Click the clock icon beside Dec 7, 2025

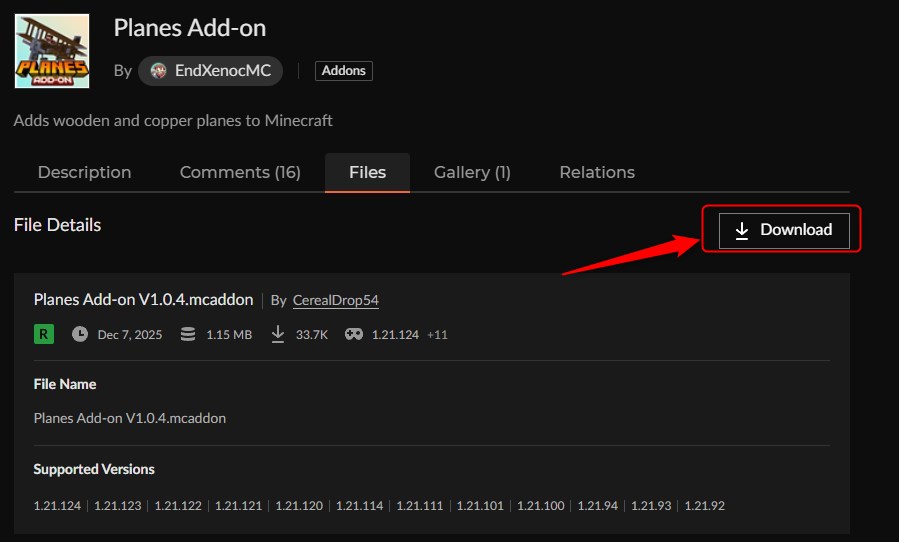tap(80, 334)
